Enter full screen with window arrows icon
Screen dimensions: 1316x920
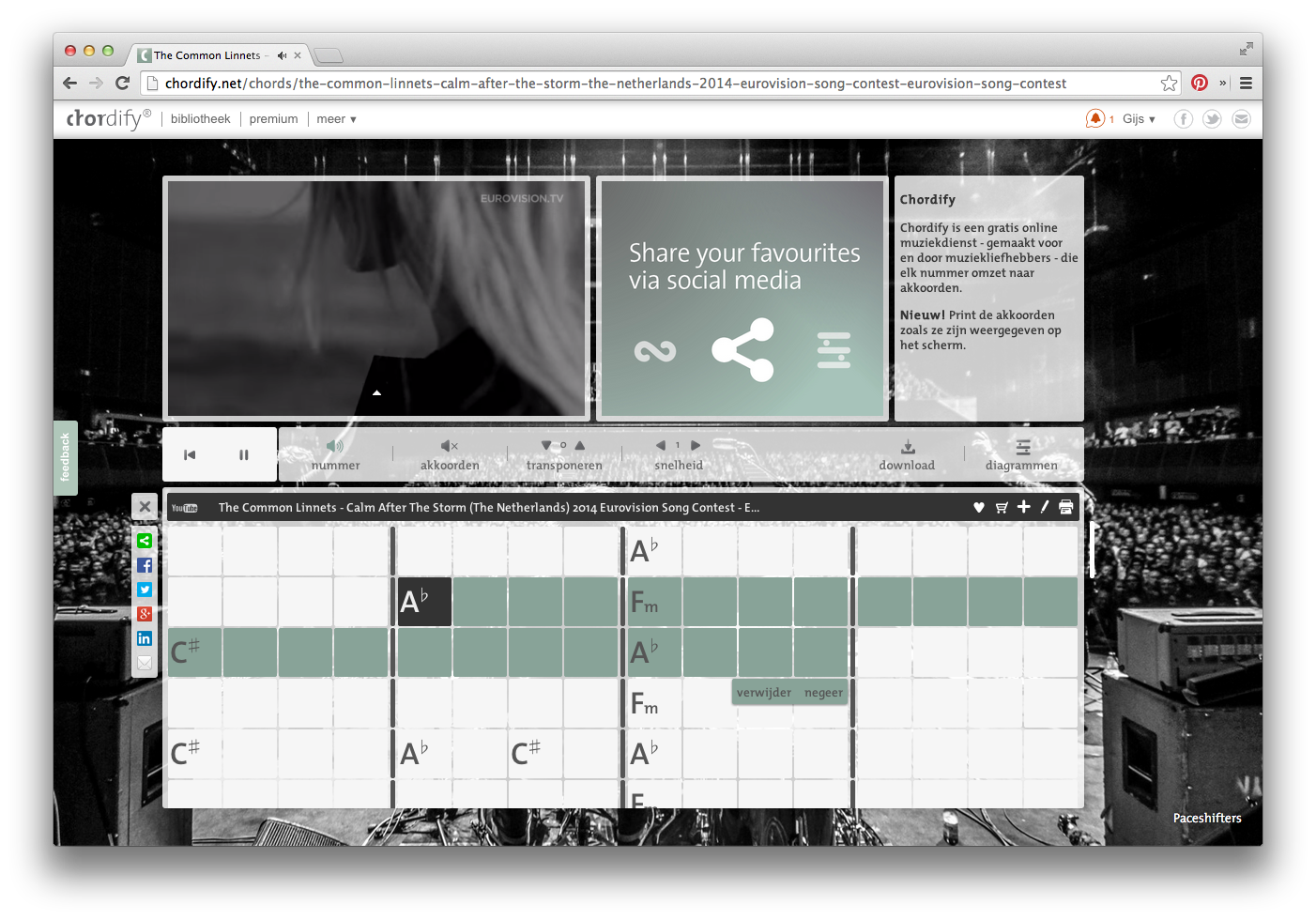tap(1246, 49)
